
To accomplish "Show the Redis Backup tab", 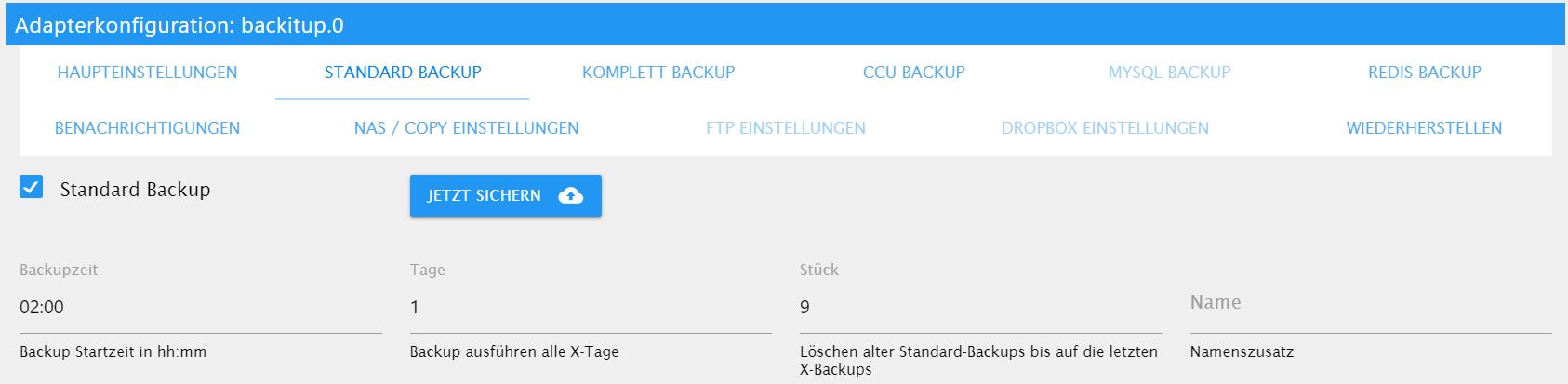I will click(1424, 73).
